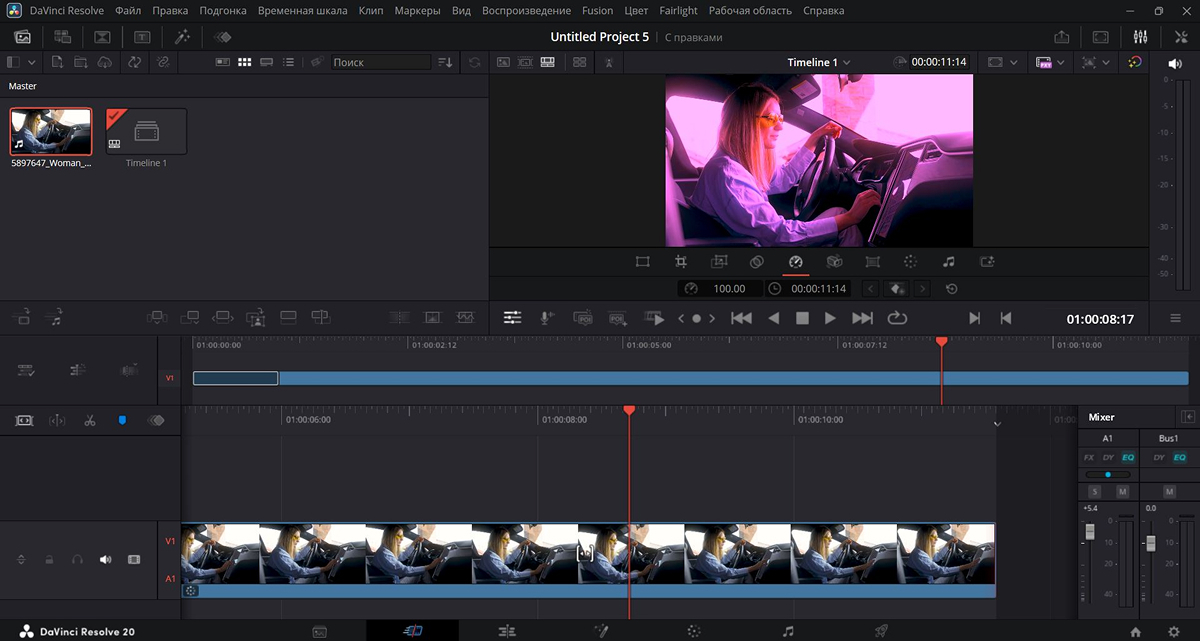Toggle the Loop playback button
Screen dimensions: 1200x641
point(897,318)
